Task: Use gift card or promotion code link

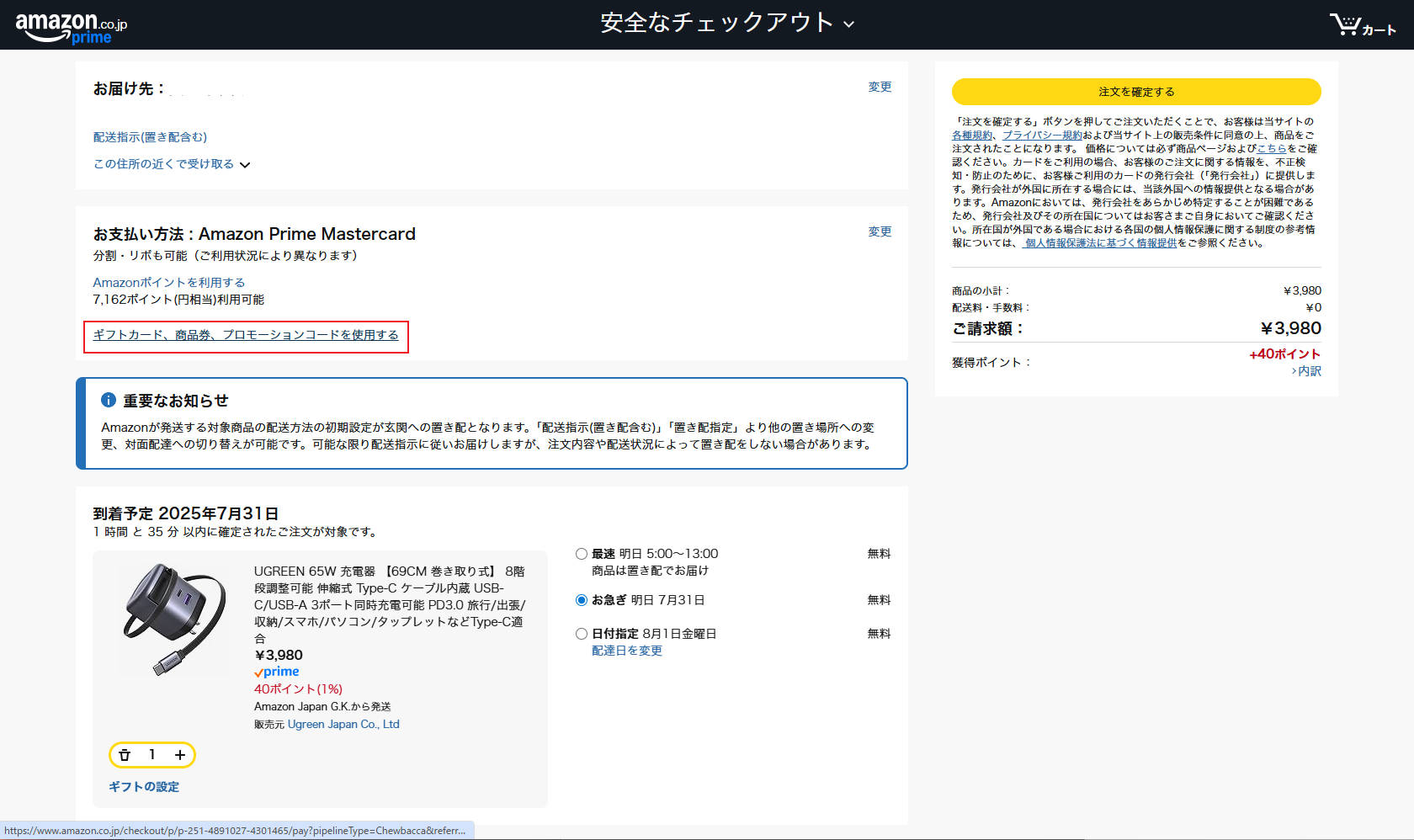Action: (x=246, y=335)
